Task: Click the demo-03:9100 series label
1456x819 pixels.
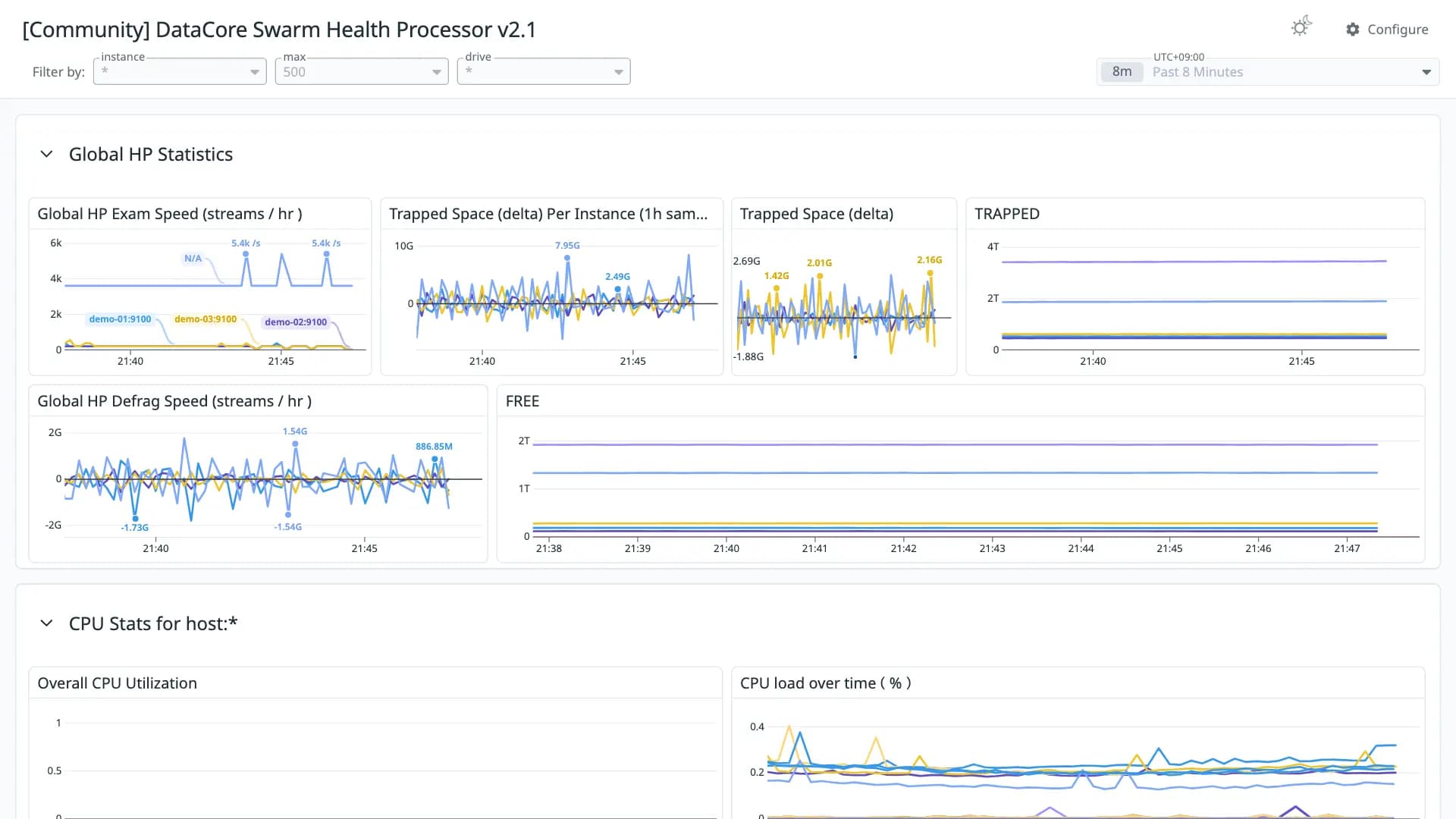Action: (x=206, y=319)
